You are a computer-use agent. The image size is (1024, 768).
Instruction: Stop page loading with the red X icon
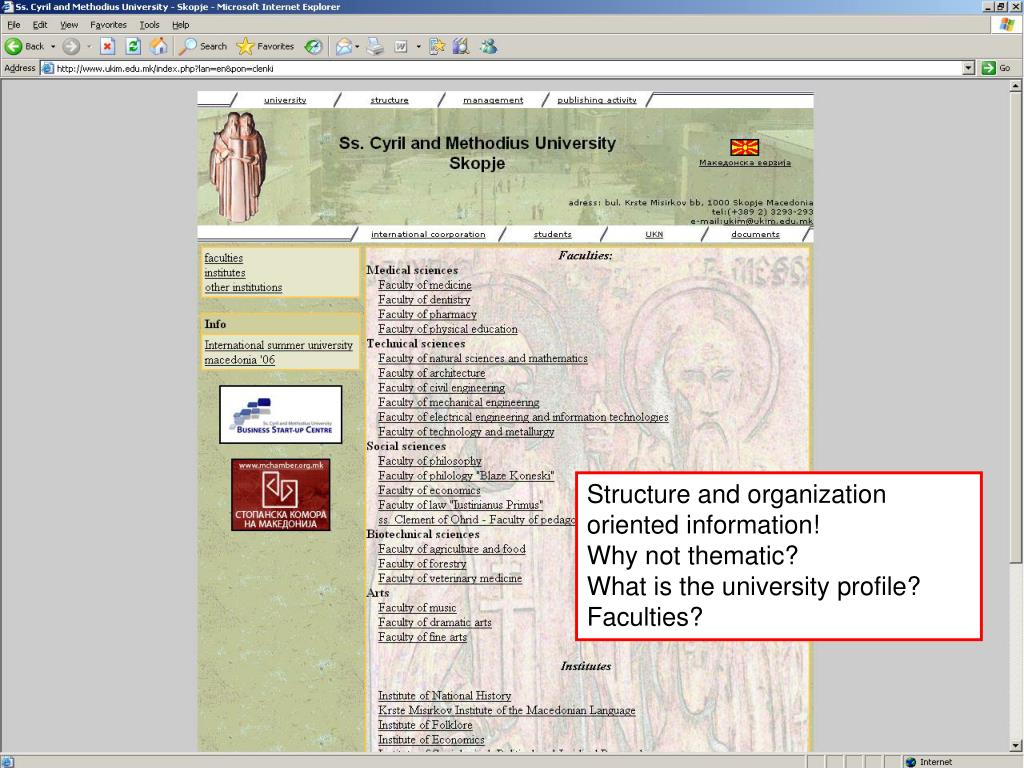[x=108, y=46]
